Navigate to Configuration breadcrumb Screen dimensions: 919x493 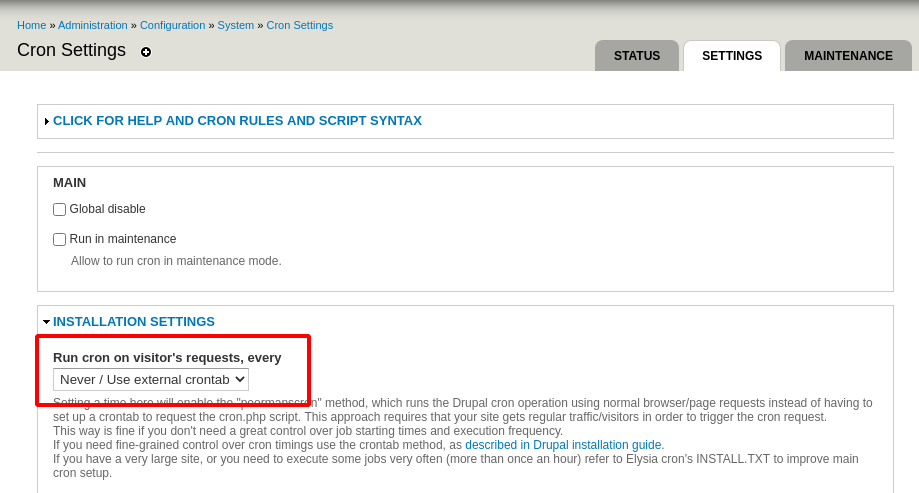pyautogui.click(x=172, y=25)
